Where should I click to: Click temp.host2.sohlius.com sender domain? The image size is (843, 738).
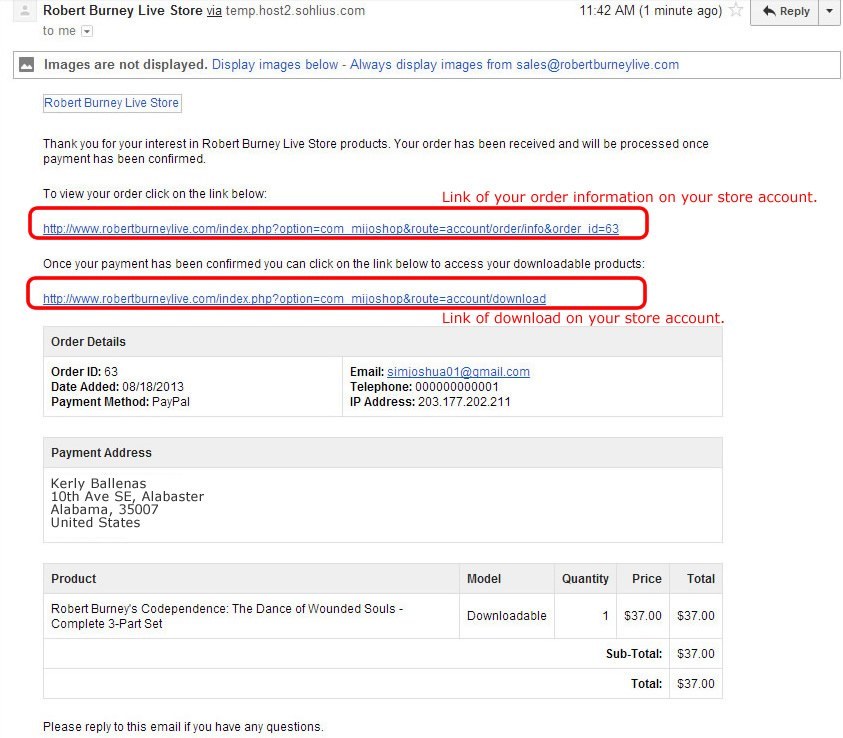pos(295,11)
